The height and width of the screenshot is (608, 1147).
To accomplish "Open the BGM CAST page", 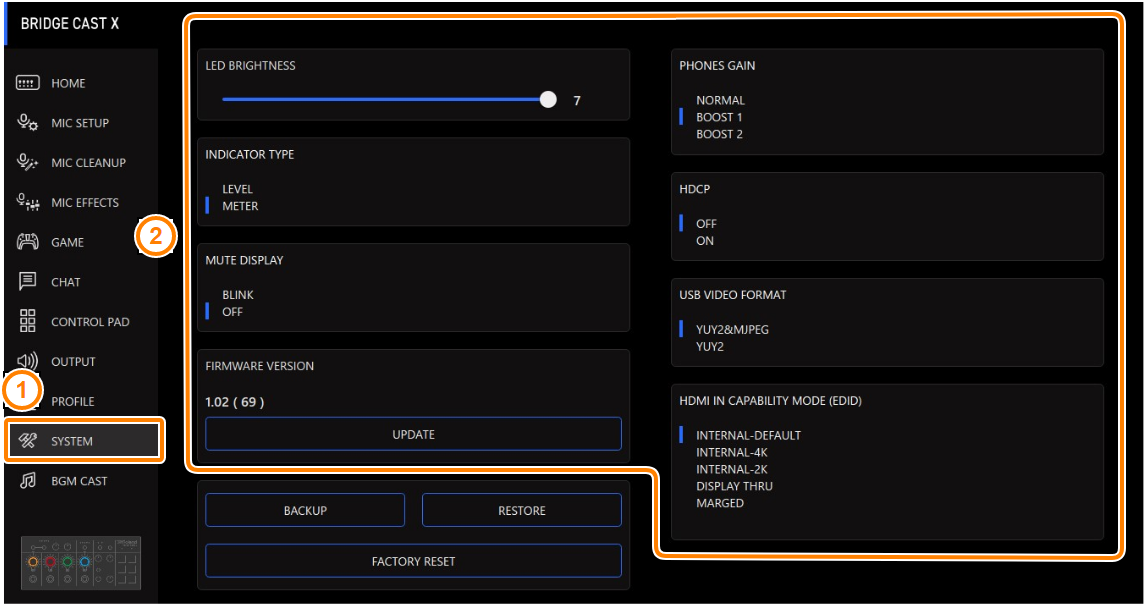I will (79, 481).
